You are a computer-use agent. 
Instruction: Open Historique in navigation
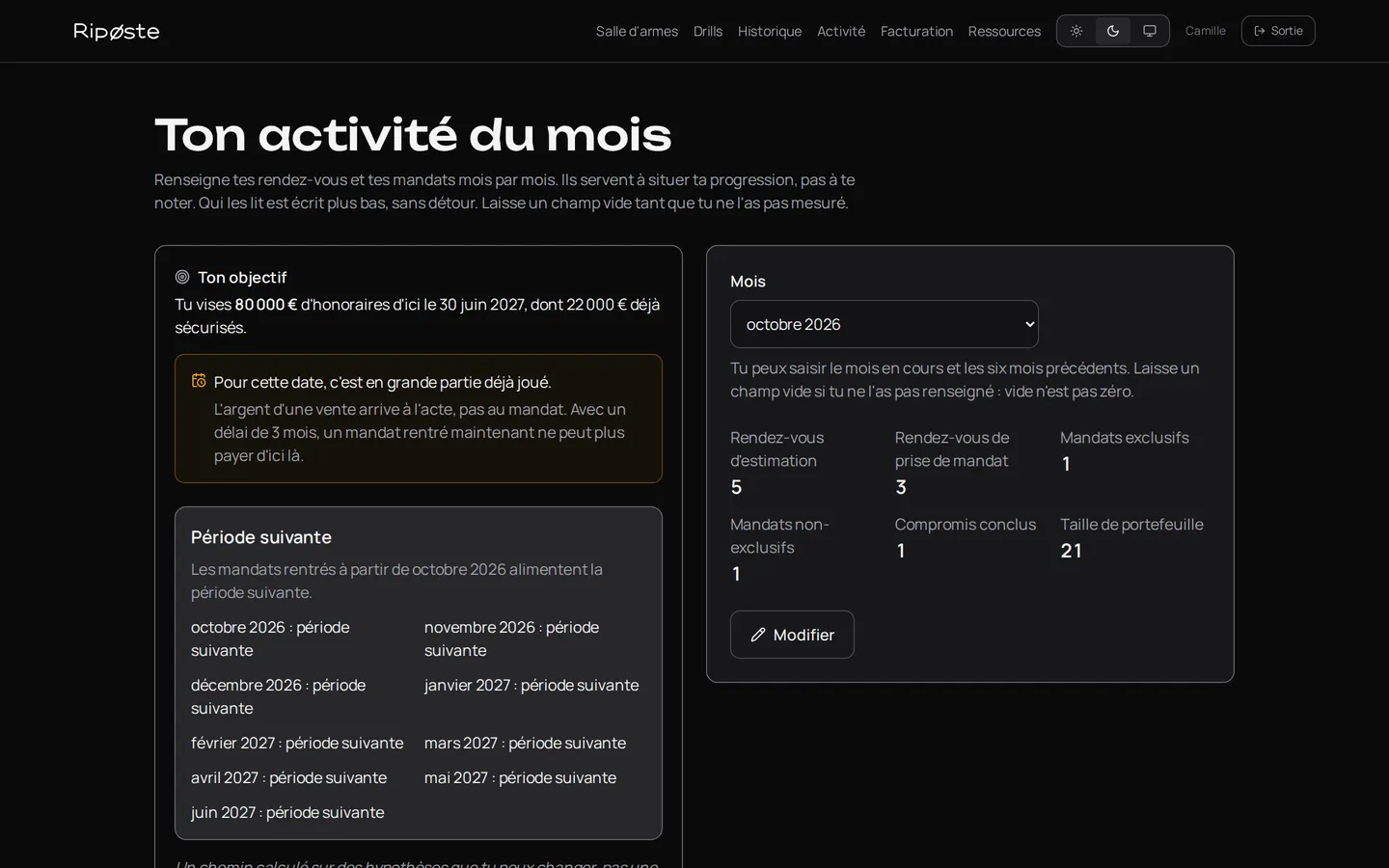[770, 31]
